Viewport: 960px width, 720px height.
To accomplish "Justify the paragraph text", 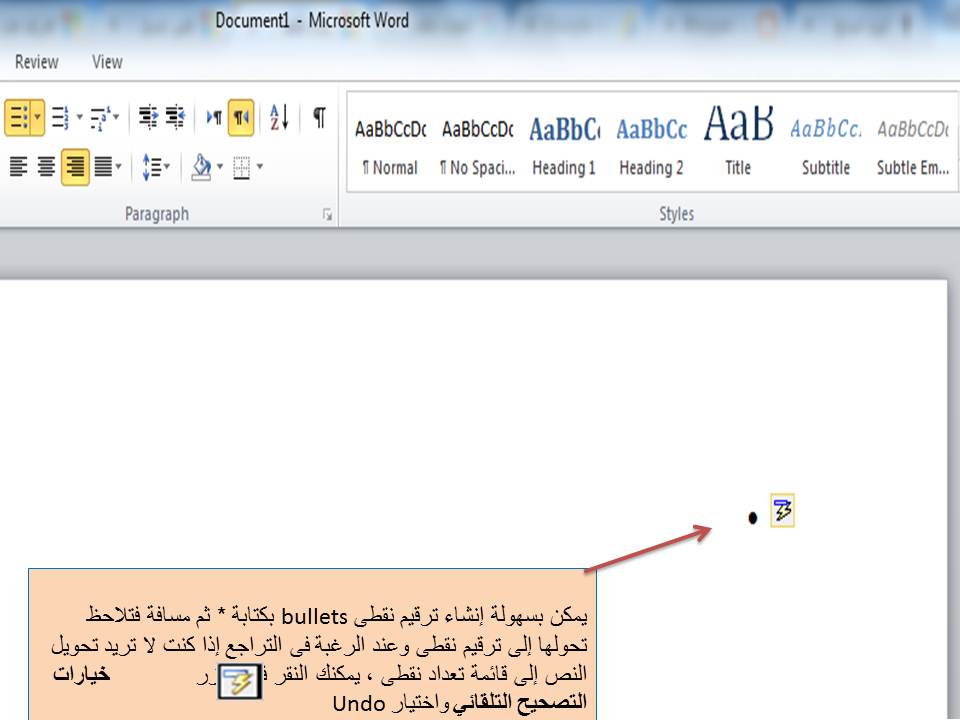I will tap(103, 167).
